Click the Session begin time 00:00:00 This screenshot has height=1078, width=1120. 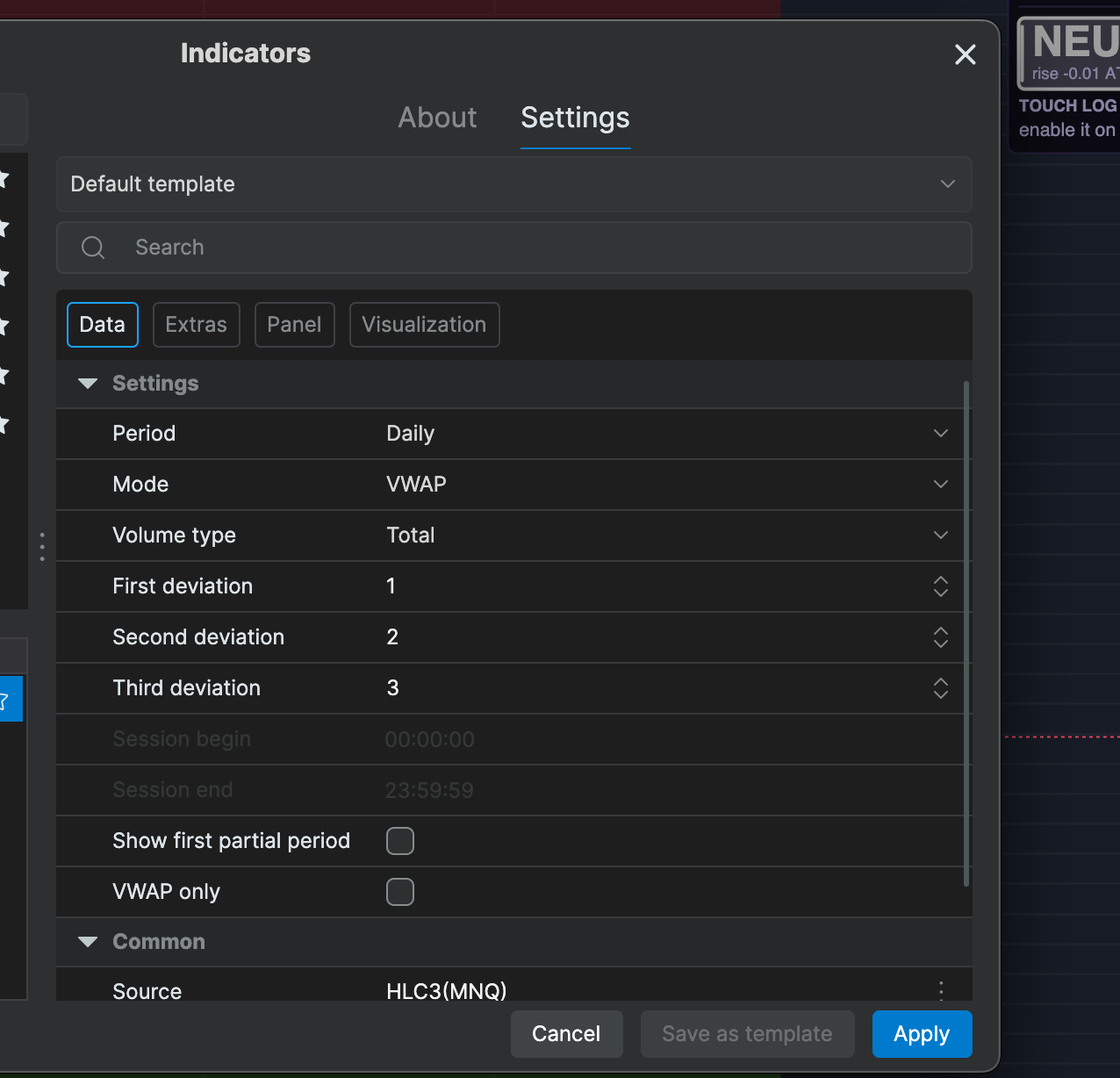pyautogui.click(x=430, y=740)
